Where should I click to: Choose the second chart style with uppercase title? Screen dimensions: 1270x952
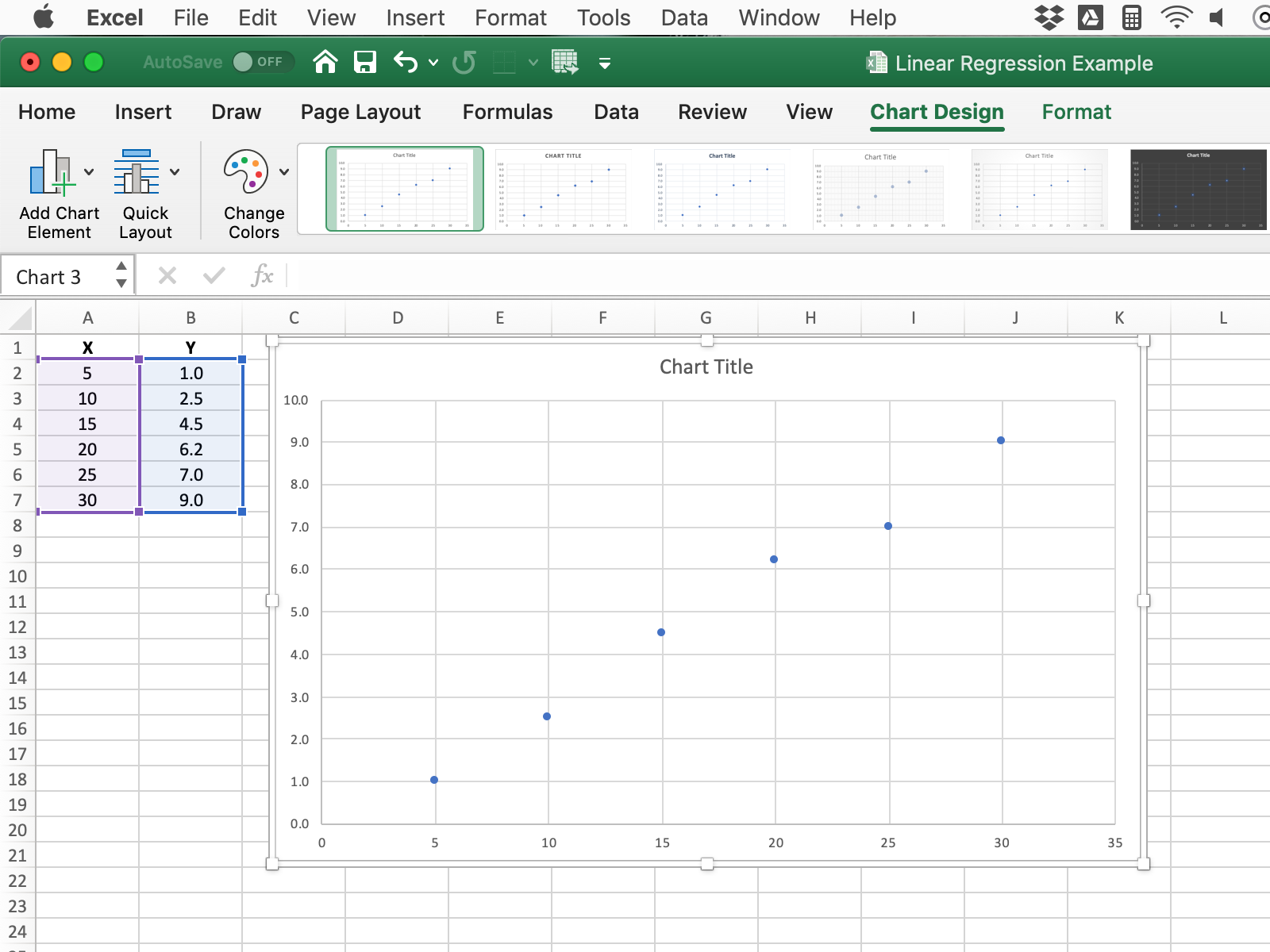[563, 189]
